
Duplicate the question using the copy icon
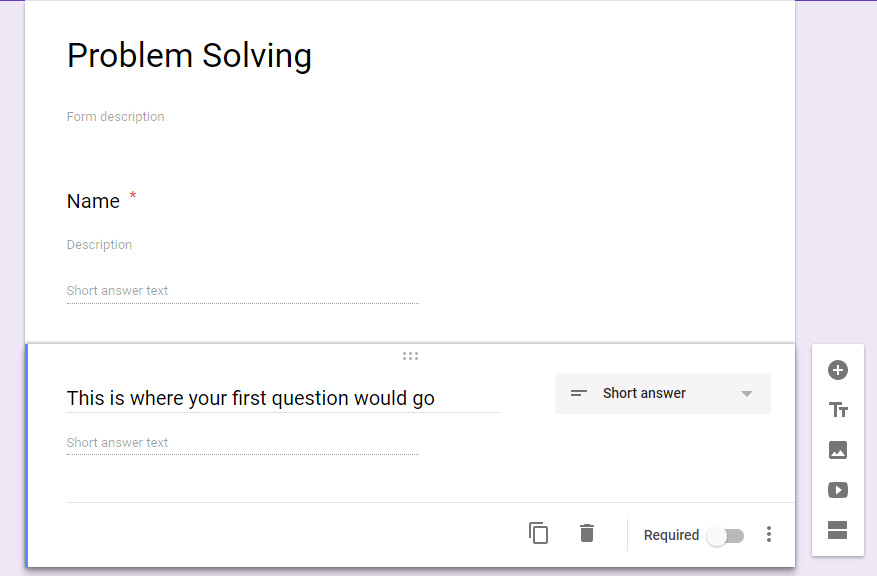(x=539, y=533)
